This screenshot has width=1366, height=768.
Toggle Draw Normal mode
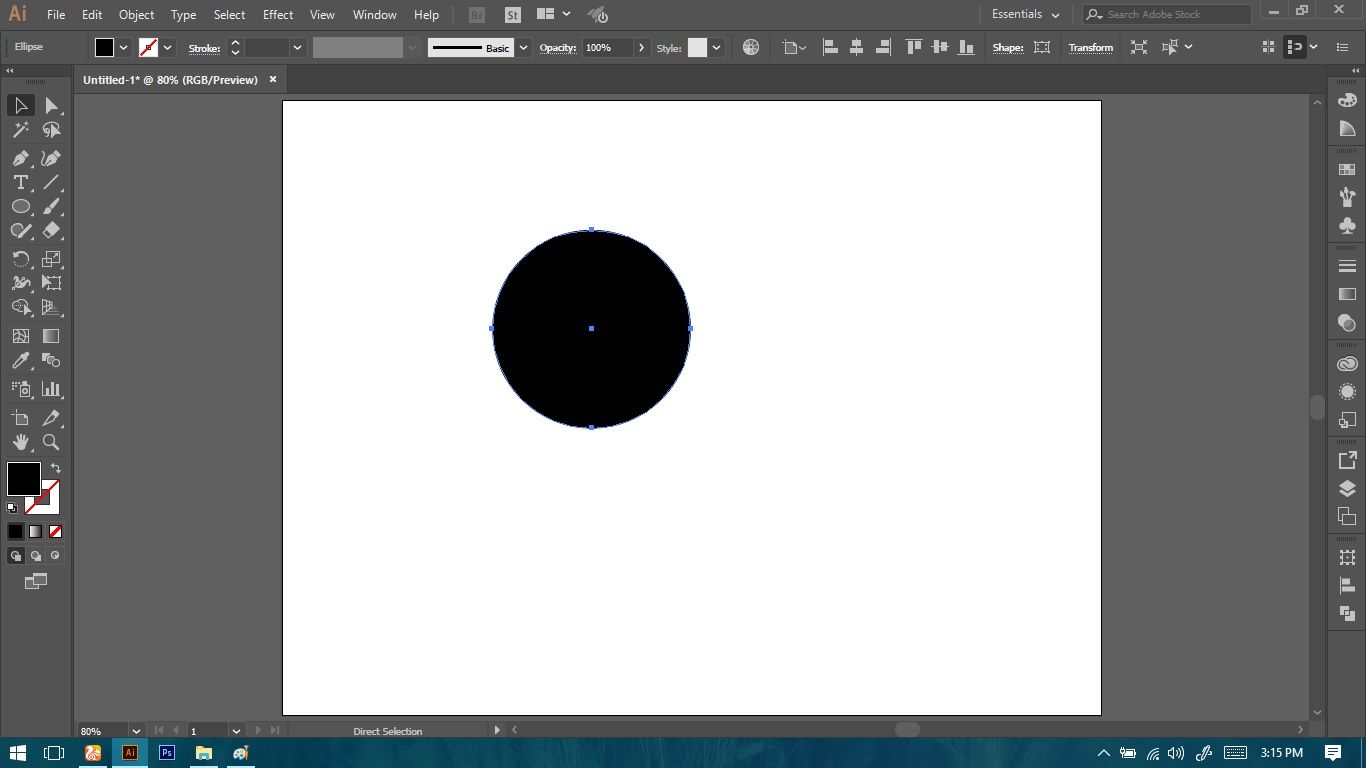tap(16, 556)
